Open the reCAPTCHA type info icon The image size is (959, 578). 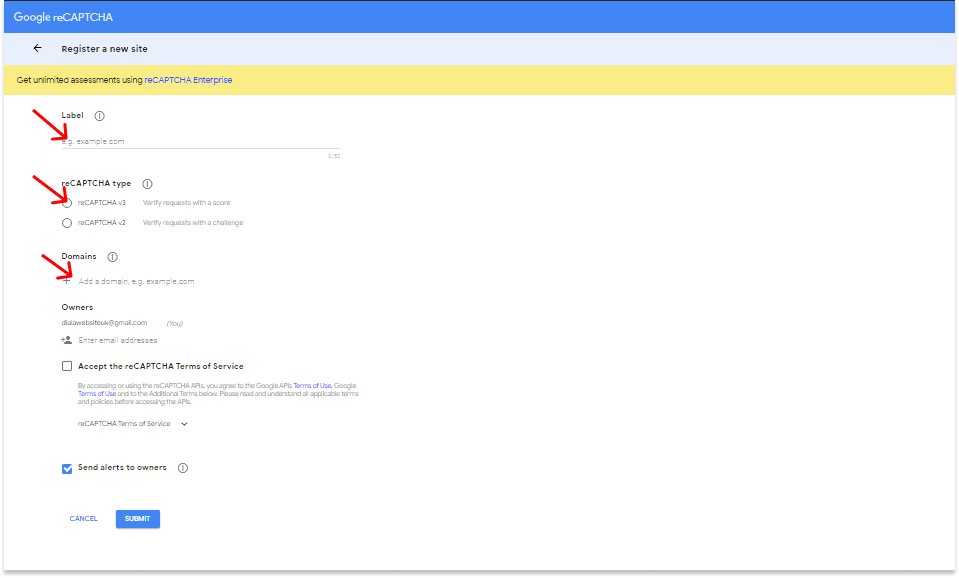click(x=147, y=183)
